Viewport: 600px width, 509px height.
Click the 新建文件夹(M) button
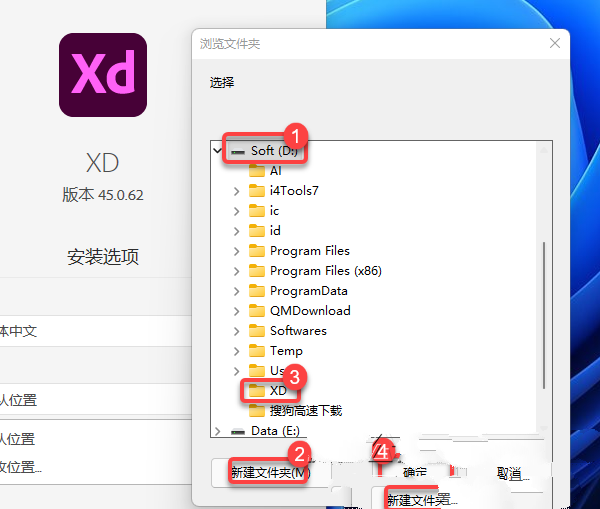point(269,473)
